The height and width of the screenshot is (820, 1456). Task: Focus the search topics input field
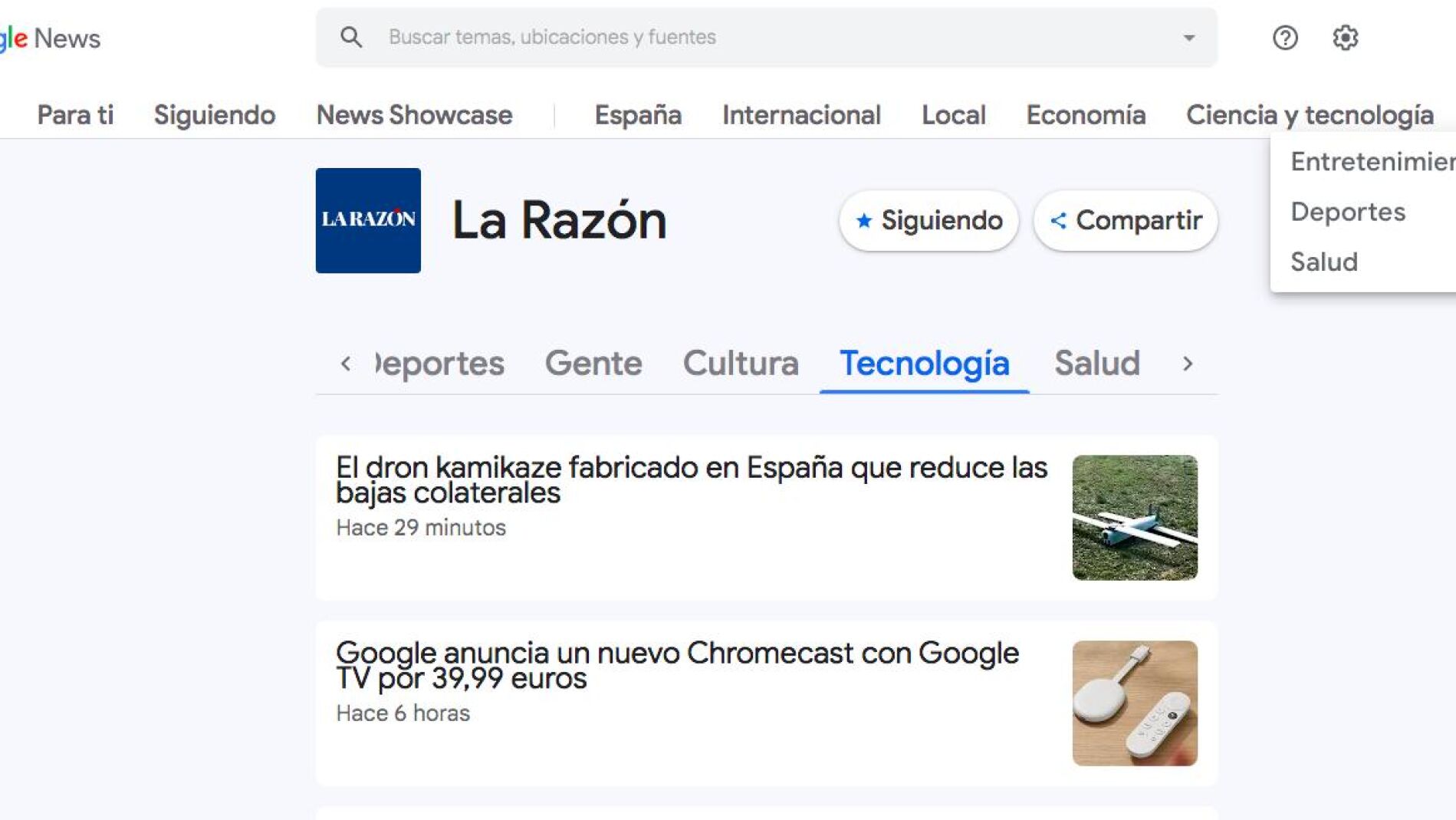coord(767,38)
